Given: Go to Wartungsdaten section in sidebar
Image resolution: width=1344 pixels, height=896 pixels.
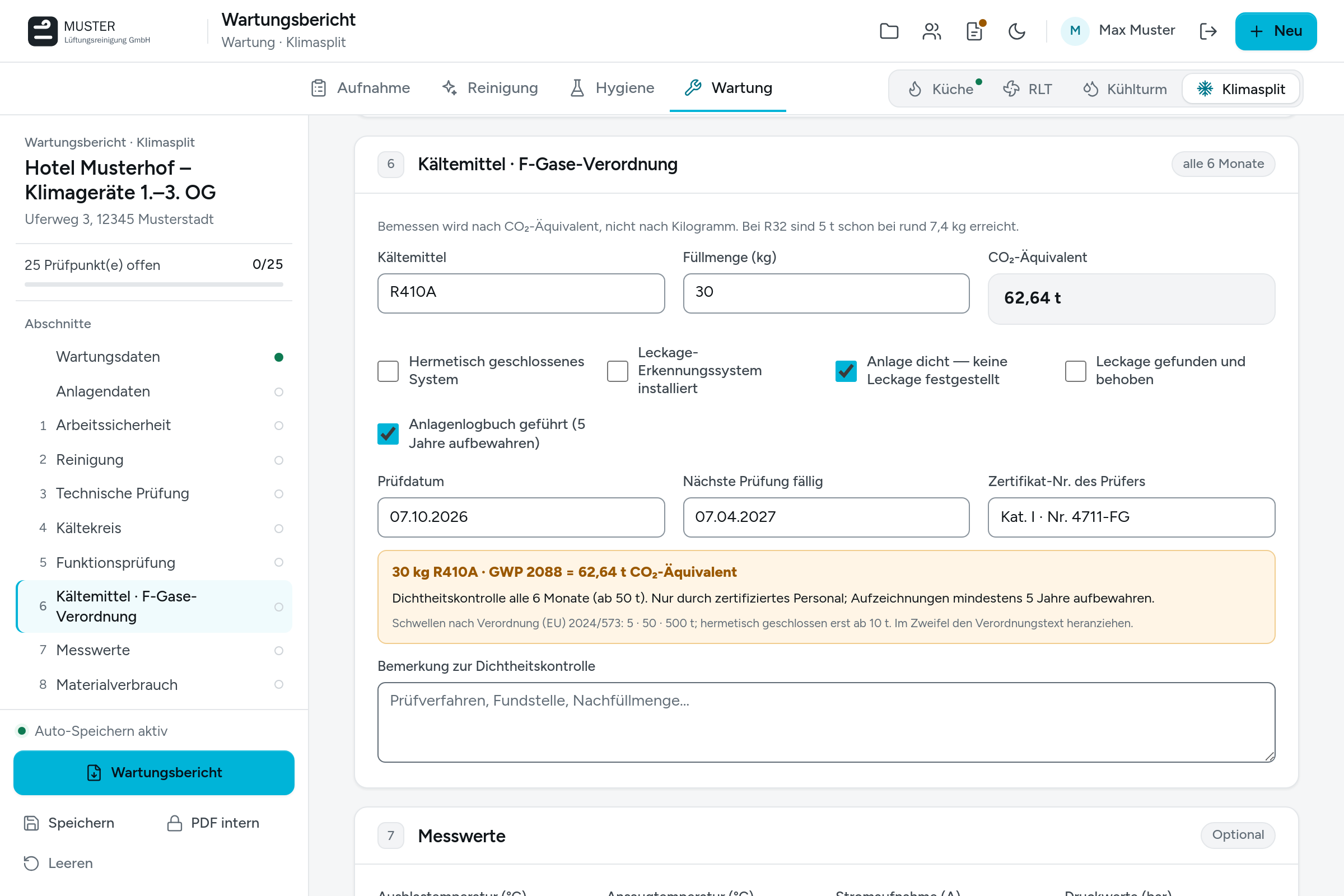Looking at the screenshot, I should coord(155,357).
